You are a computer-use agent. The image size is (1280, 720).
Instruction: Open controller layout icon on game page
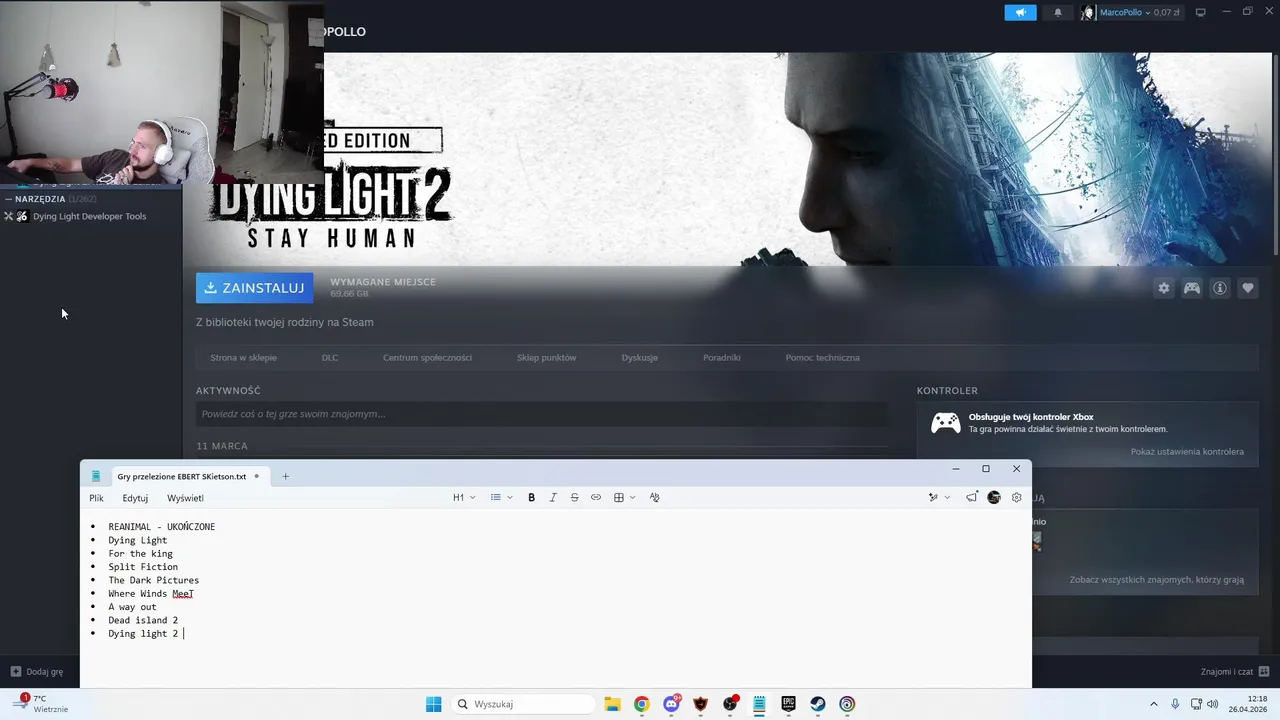tap(1192, 288)
